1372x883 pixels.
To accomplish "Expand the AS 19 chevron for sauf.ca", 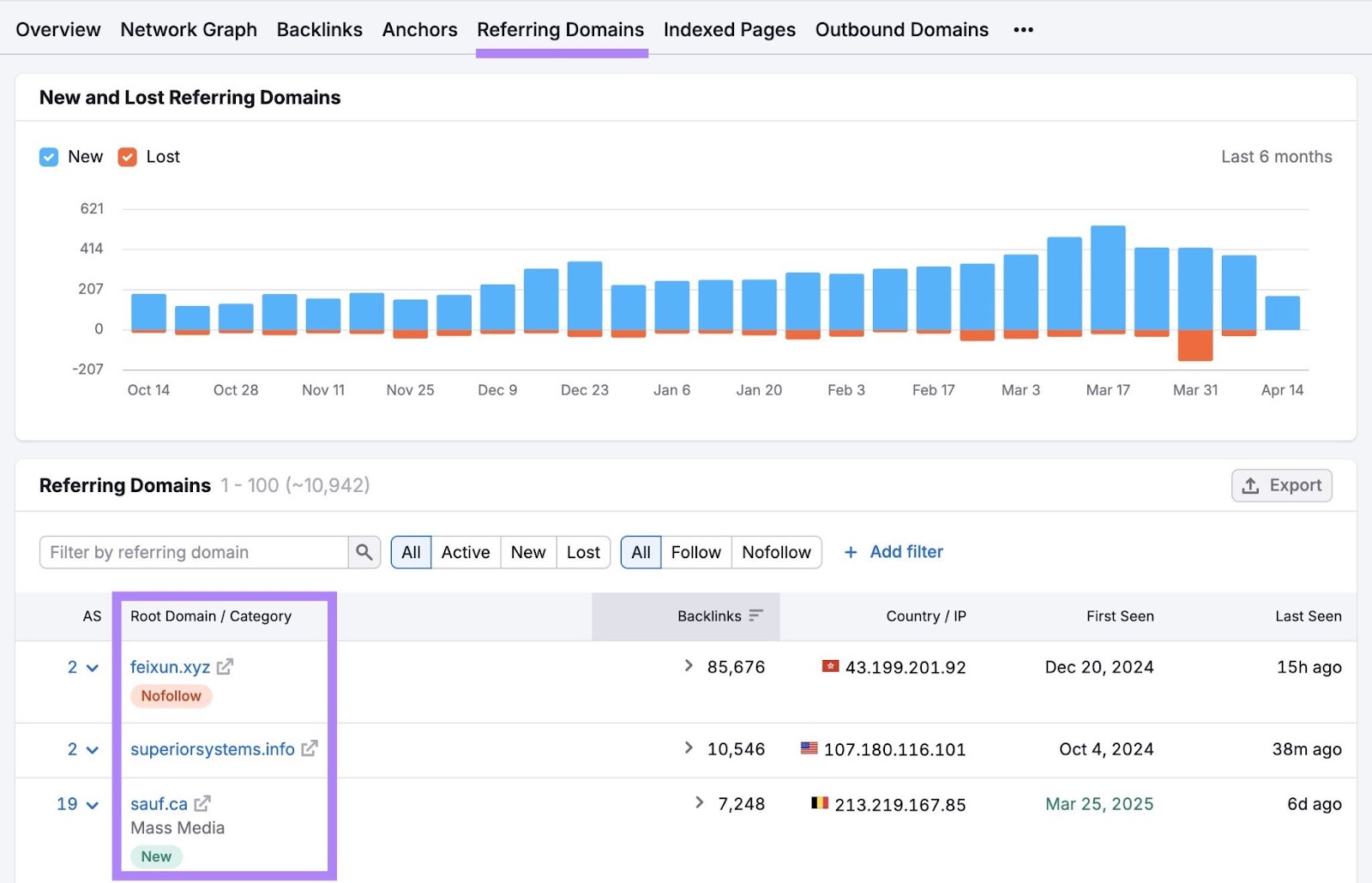I will 91,804.
